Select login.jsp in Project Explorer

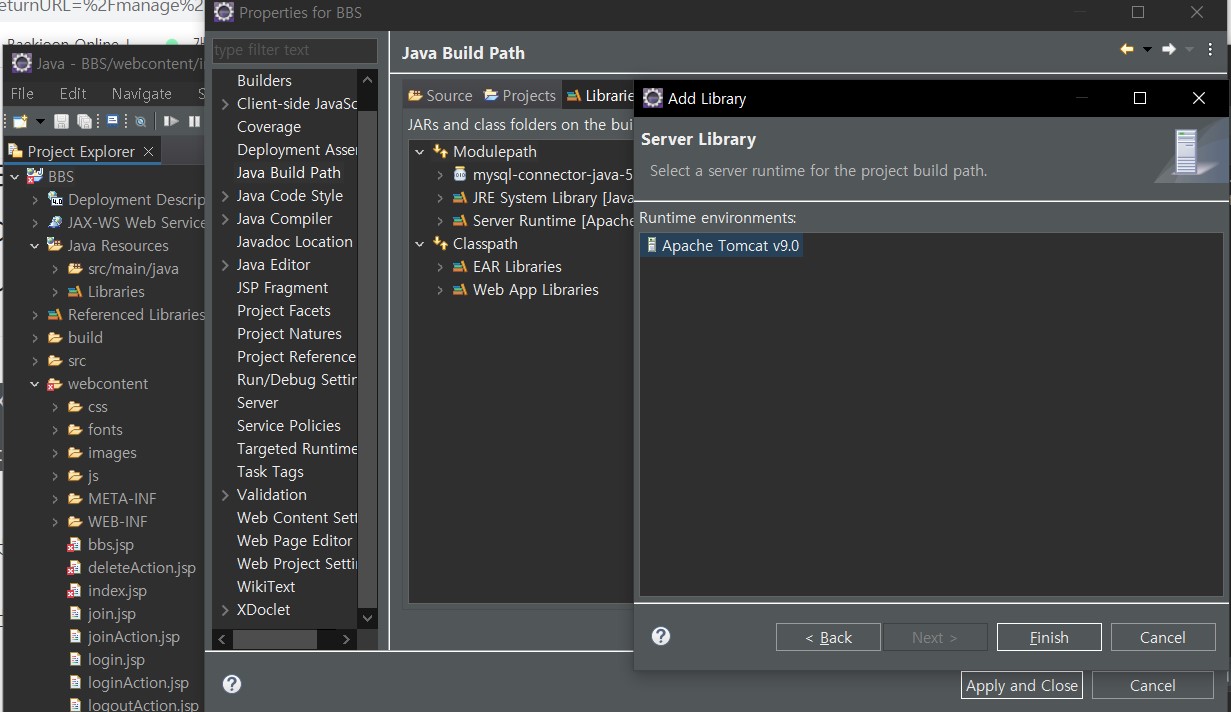coord(116,660)
